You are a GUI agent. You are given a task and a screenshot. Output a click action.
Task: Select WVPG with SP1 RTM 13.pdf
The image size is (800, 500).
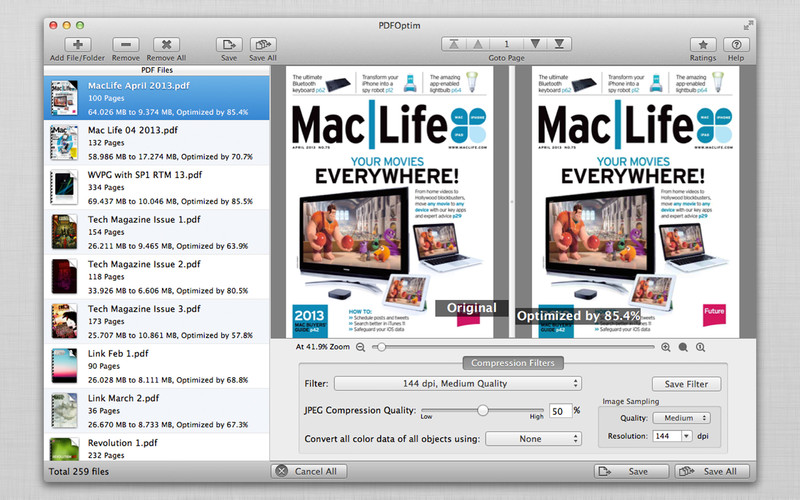pyautogui.click(x=157, y=187)
